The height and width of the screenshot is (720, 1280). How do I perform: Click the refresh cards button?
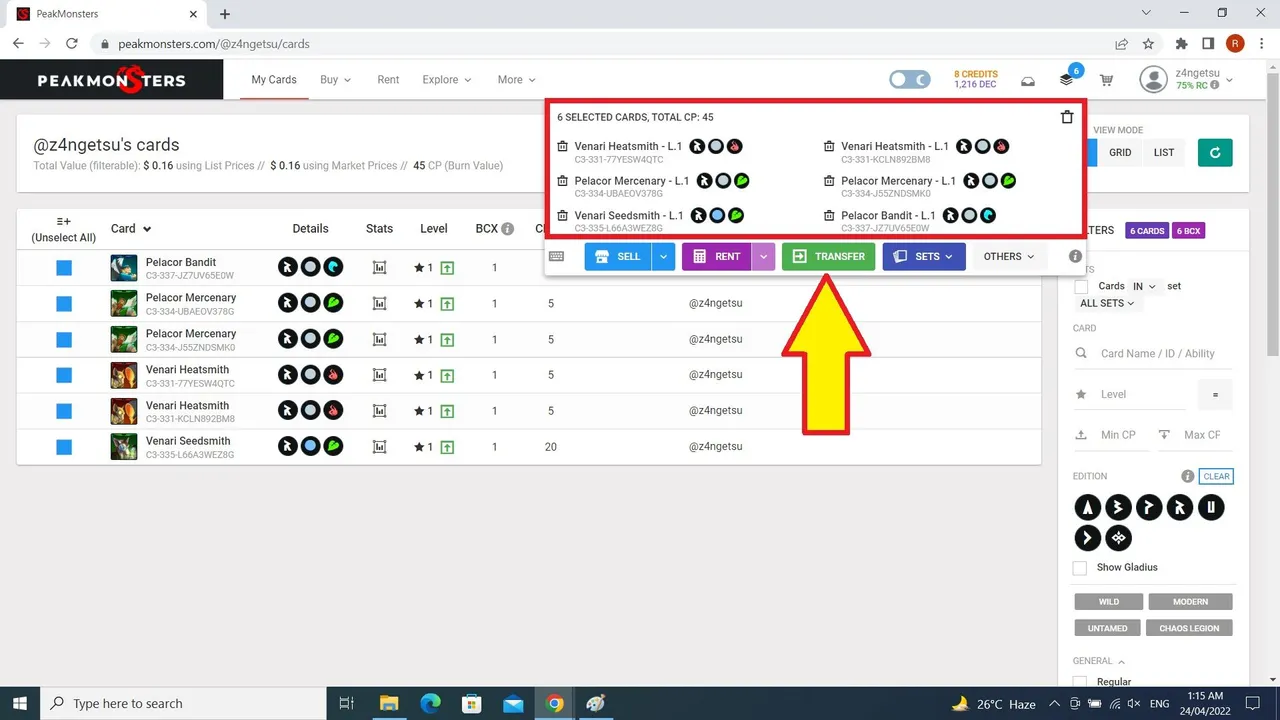[1215, 153]
